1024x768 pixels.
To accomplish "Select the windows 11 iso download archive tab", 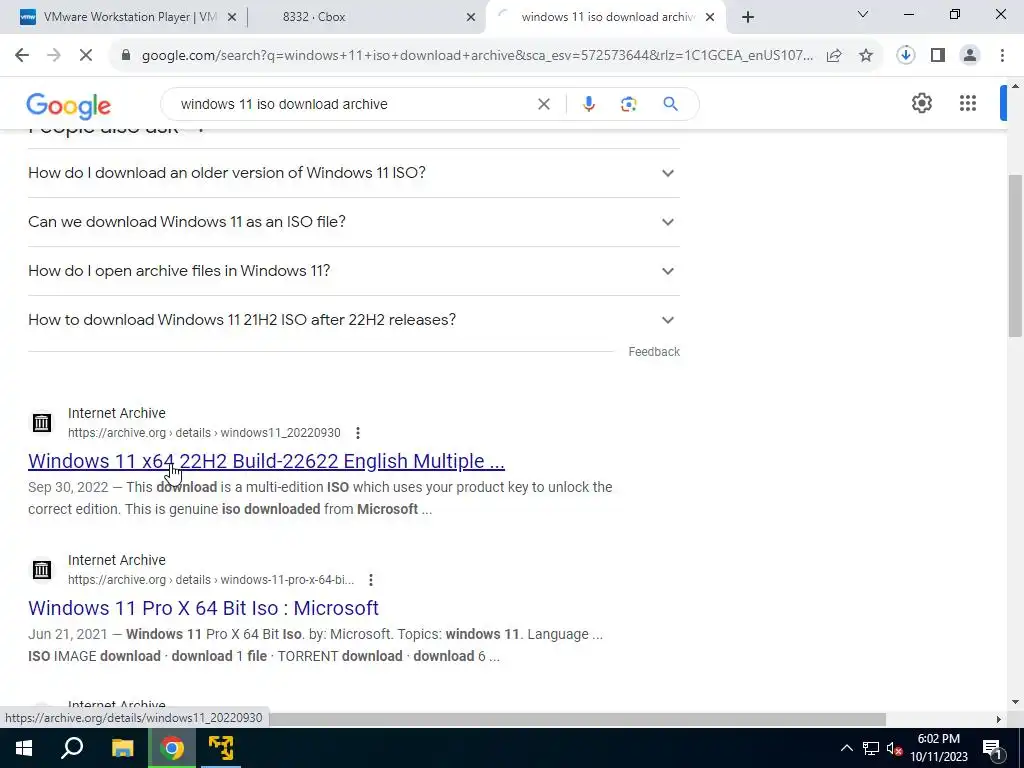I will 605,17.
